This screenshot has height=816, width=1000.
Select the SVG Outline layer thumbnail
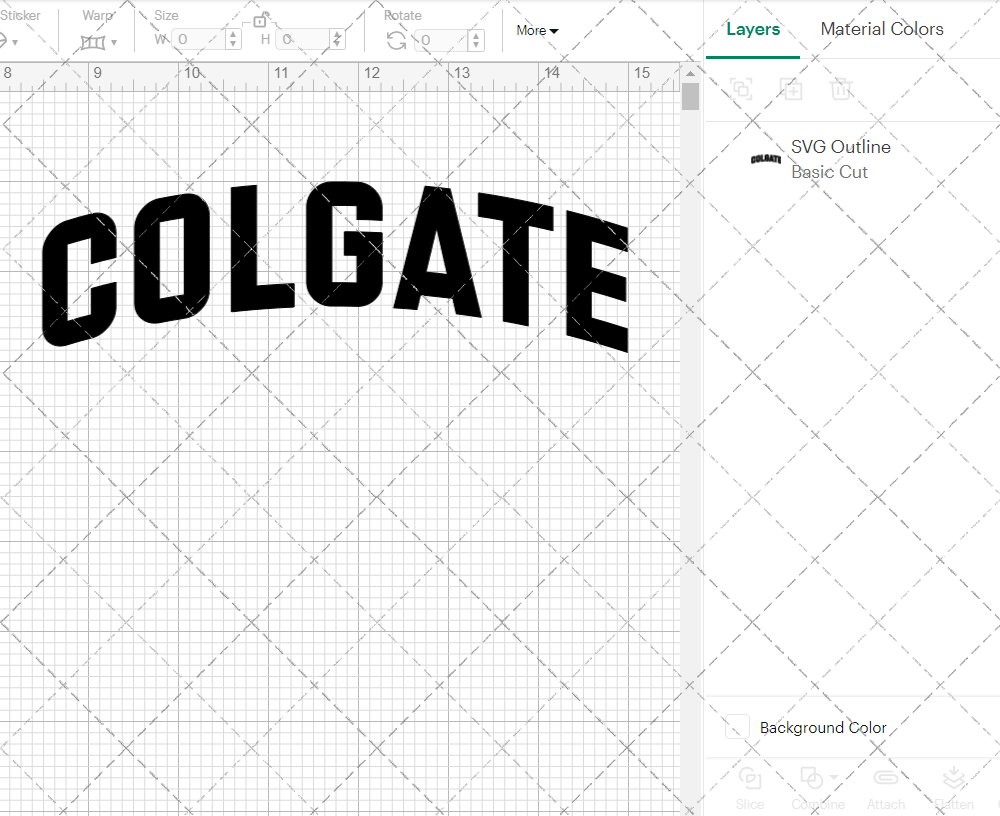[765, 159]
